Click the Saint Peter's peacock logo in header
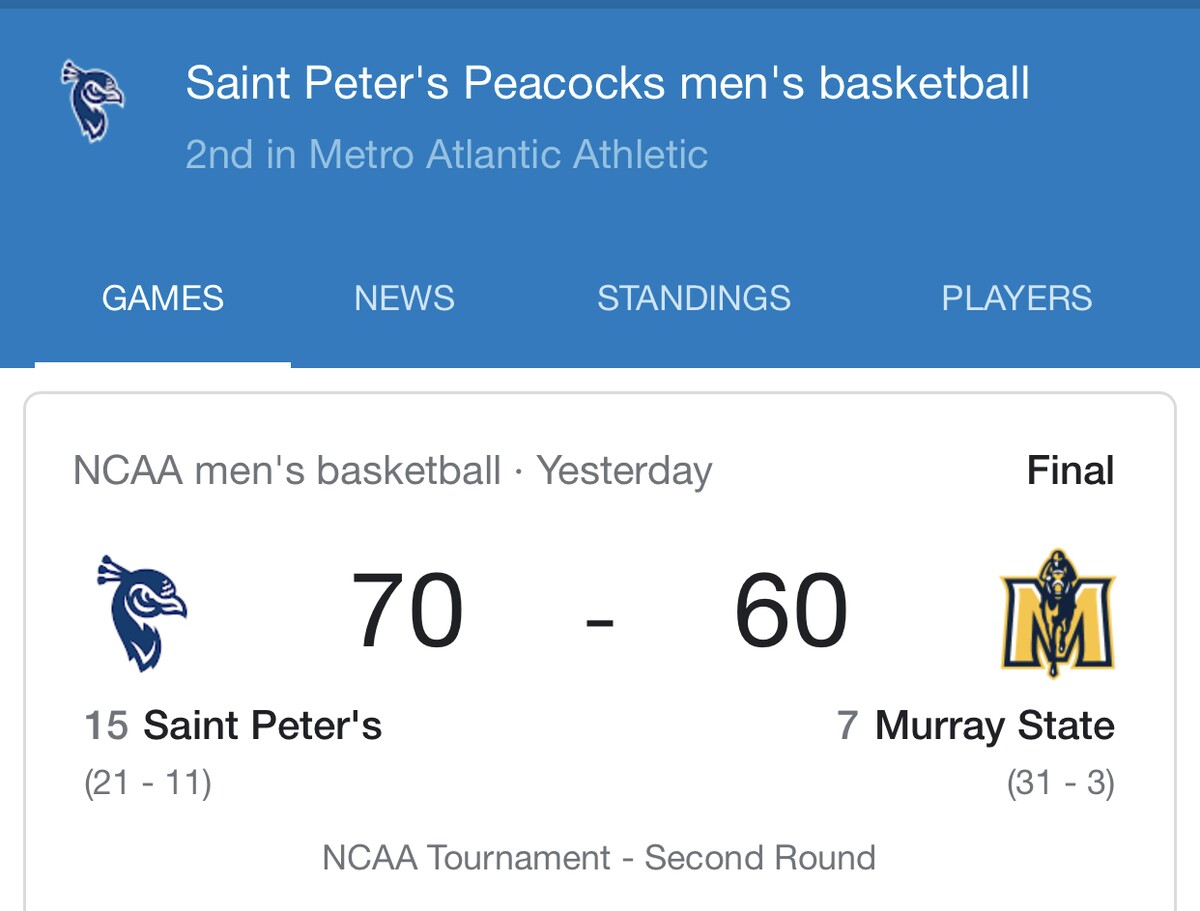Viewport: 1200px width, 911px height. [x=92, y=101]
